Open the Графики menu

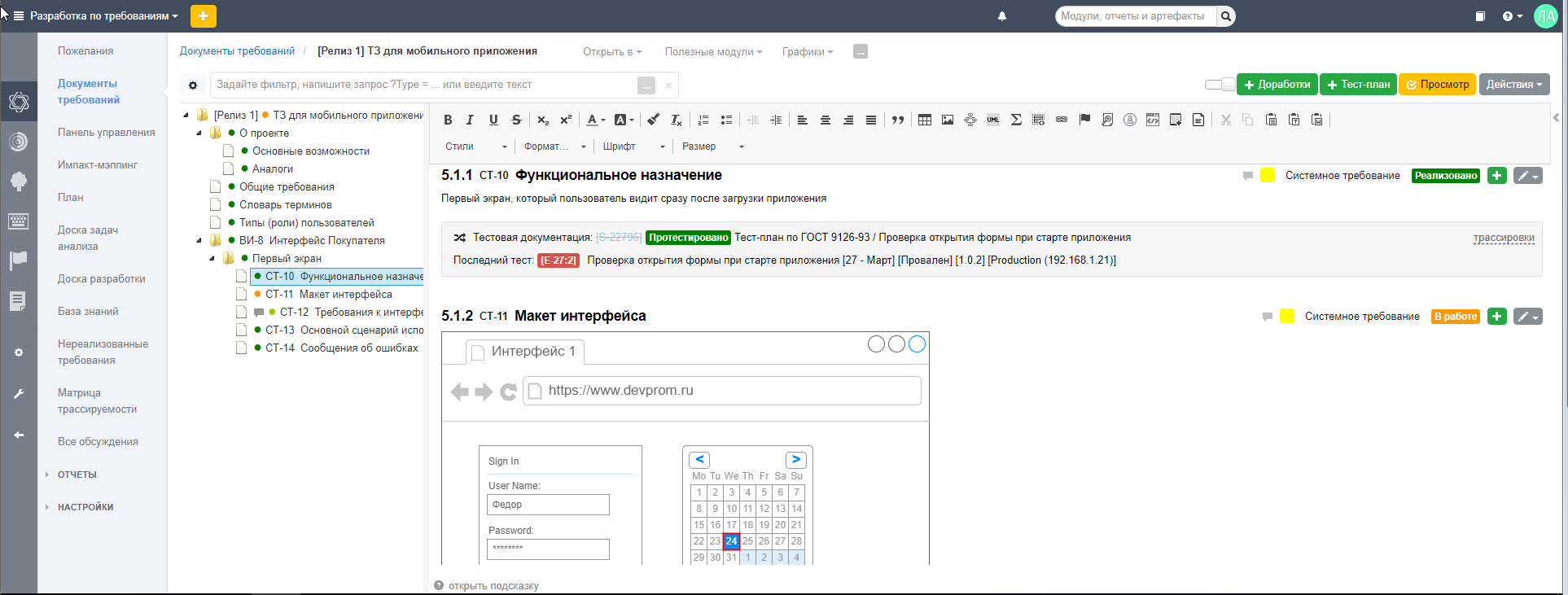click(807, 52)
